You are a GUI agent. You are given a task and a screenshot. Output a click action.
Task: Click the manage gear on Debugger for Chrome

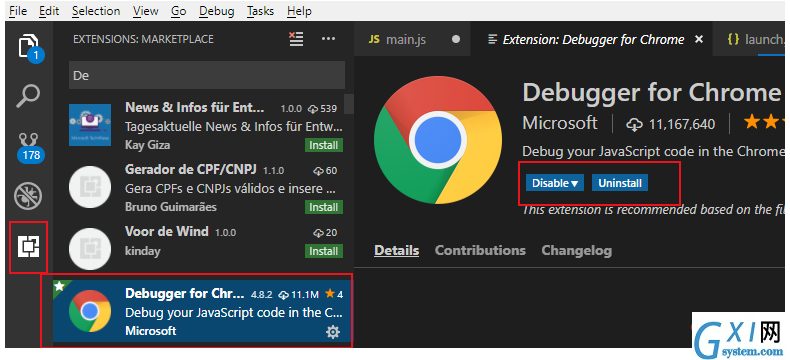click(333, 332)
